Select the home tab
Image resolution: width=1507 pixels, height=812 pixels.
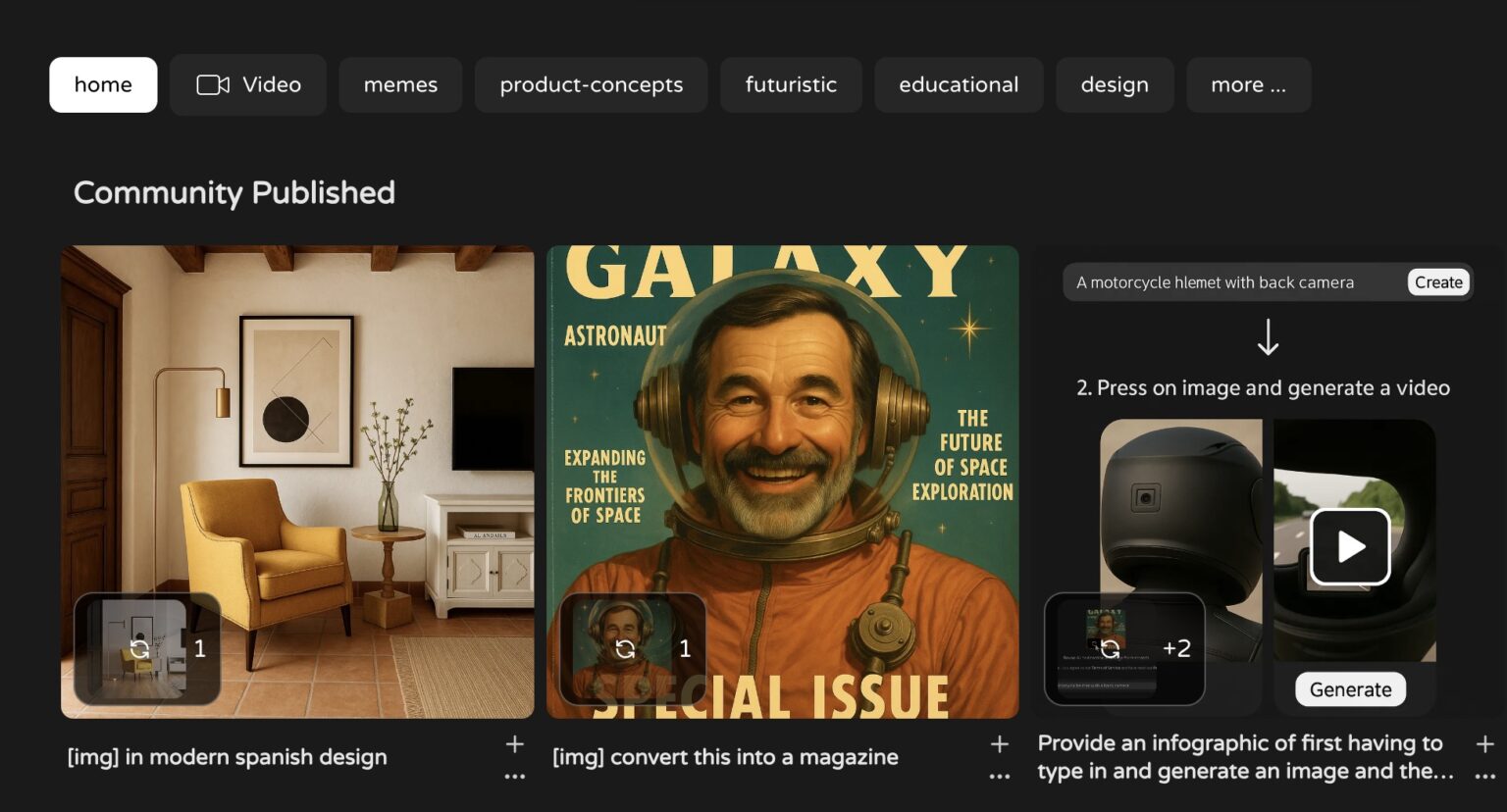point(103,84)
